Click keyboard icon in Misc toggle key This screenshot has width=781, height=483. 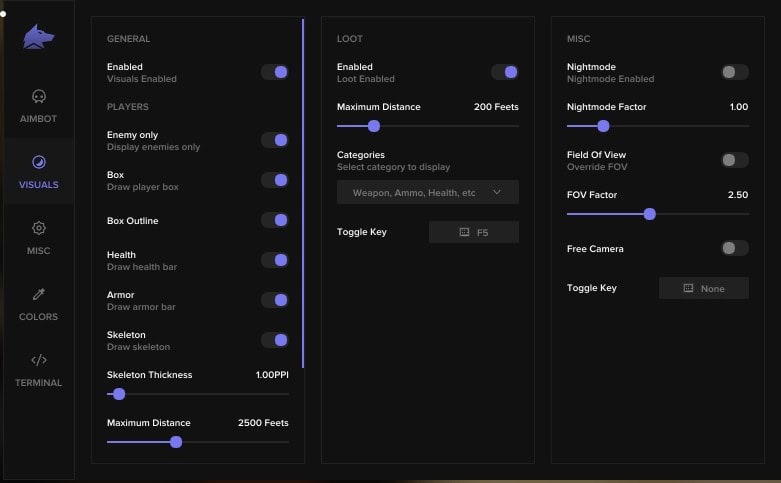[688, 288]
